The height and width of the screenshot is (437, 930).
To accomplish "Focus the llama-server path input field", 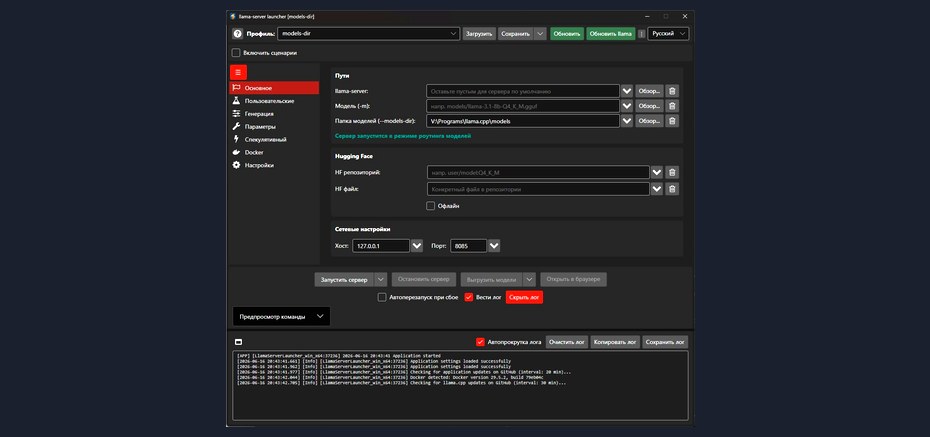I will (523, 91).
